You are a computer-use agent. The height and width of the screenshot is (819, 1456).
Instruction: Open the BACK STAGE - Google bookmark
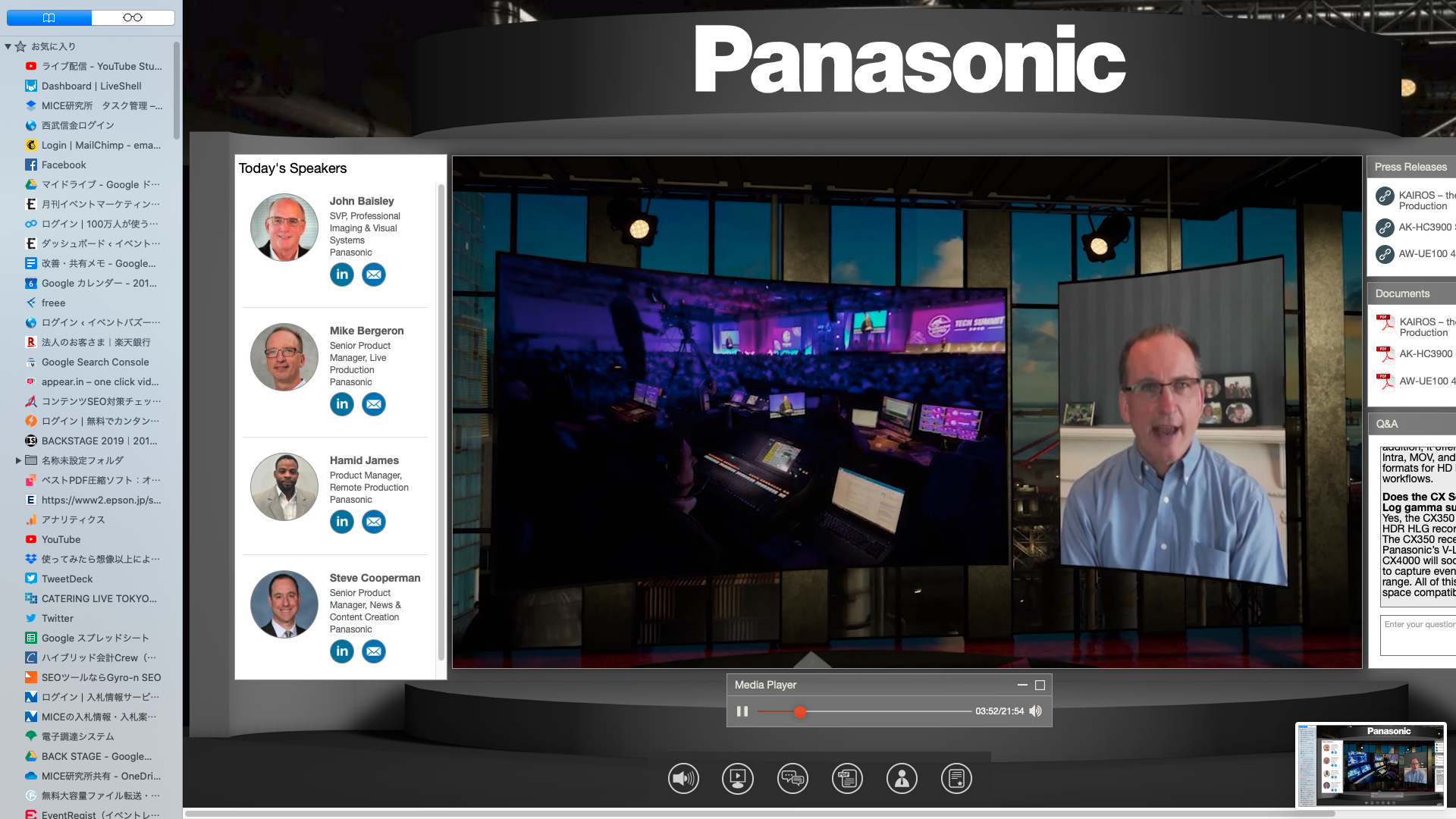[89, 757]
